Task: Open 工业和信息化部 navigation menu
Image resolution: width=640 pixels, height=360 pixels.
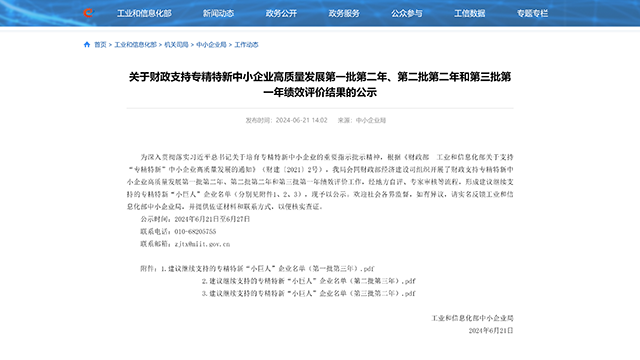Action: 144,13
